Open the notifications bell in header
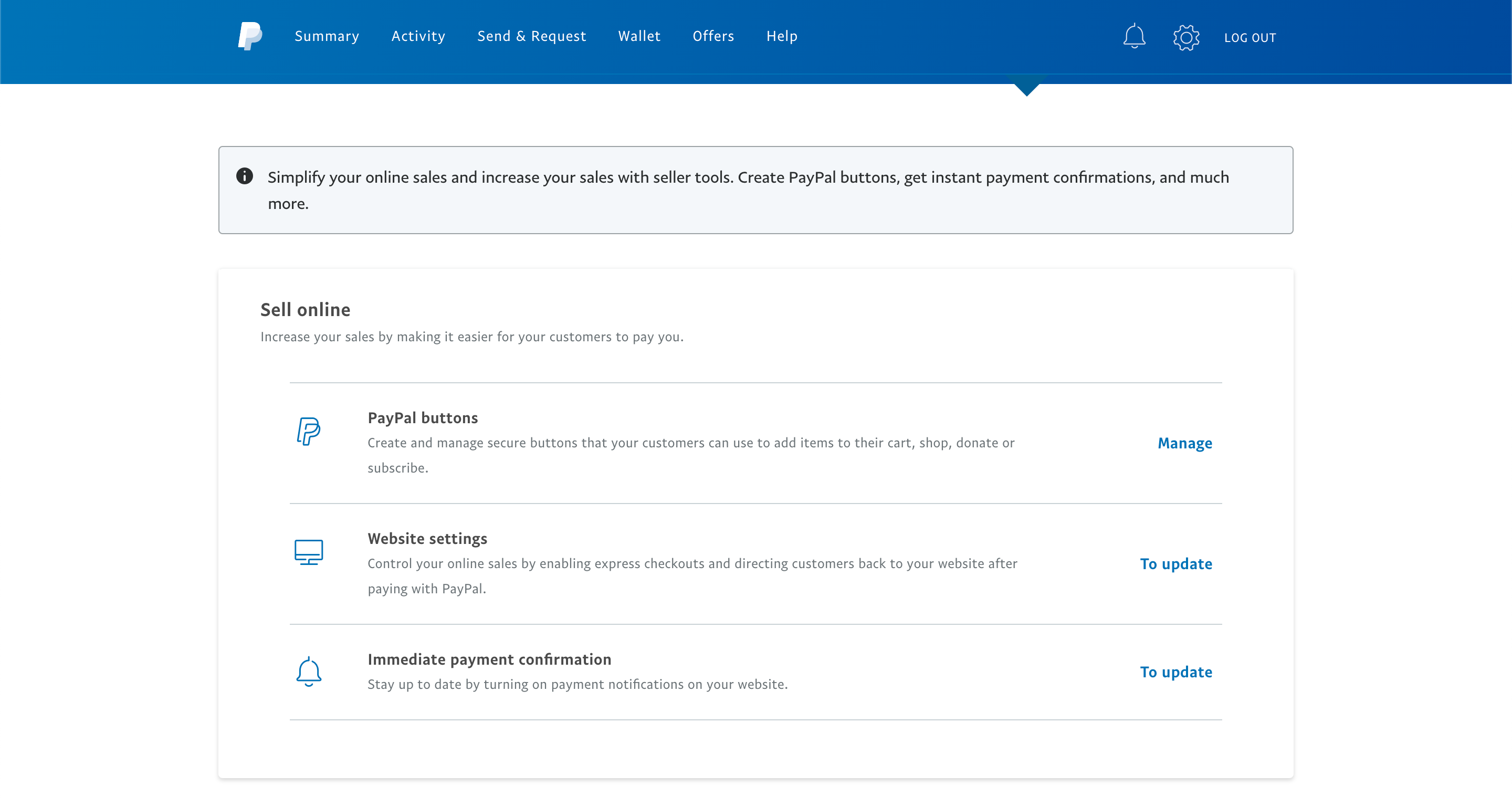This screenshot has height=807, width=1512. point(1134,36)
